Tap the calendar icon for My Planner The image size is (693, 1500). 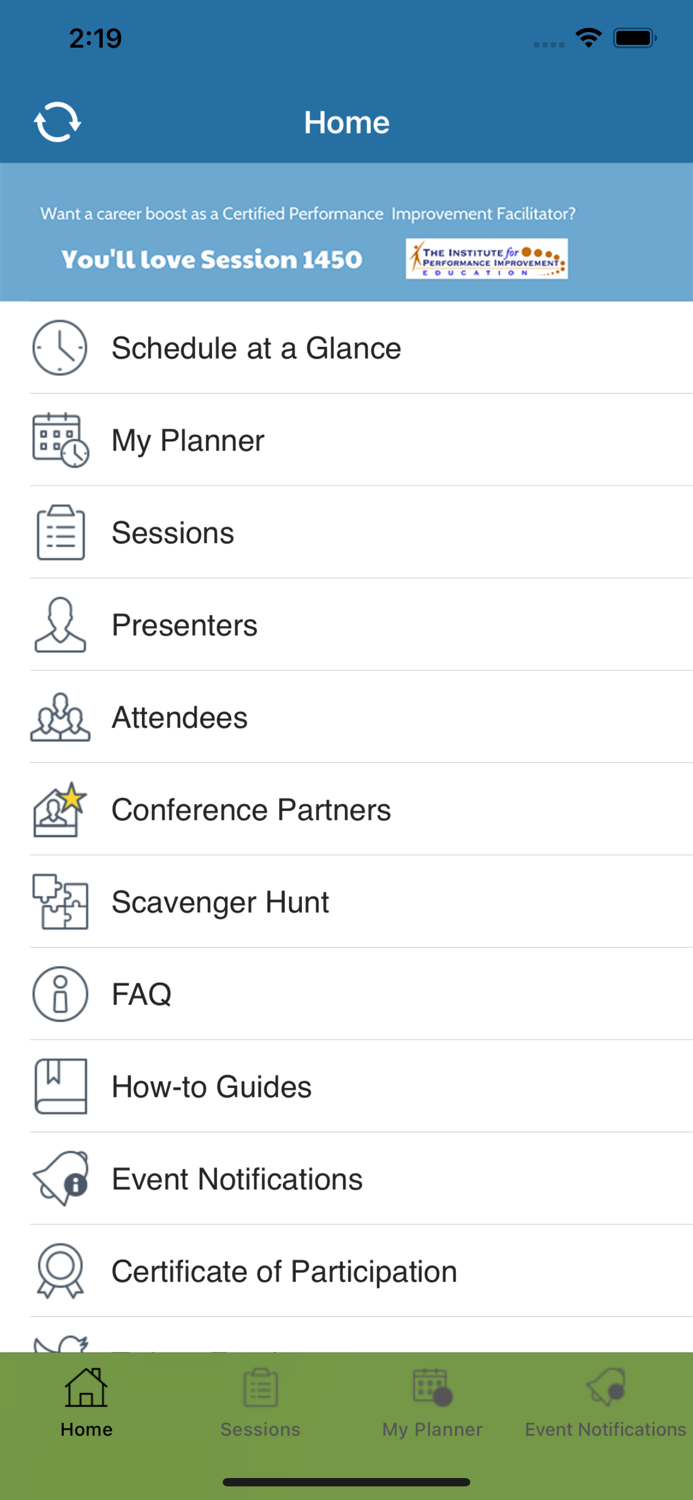coord(60,440)
